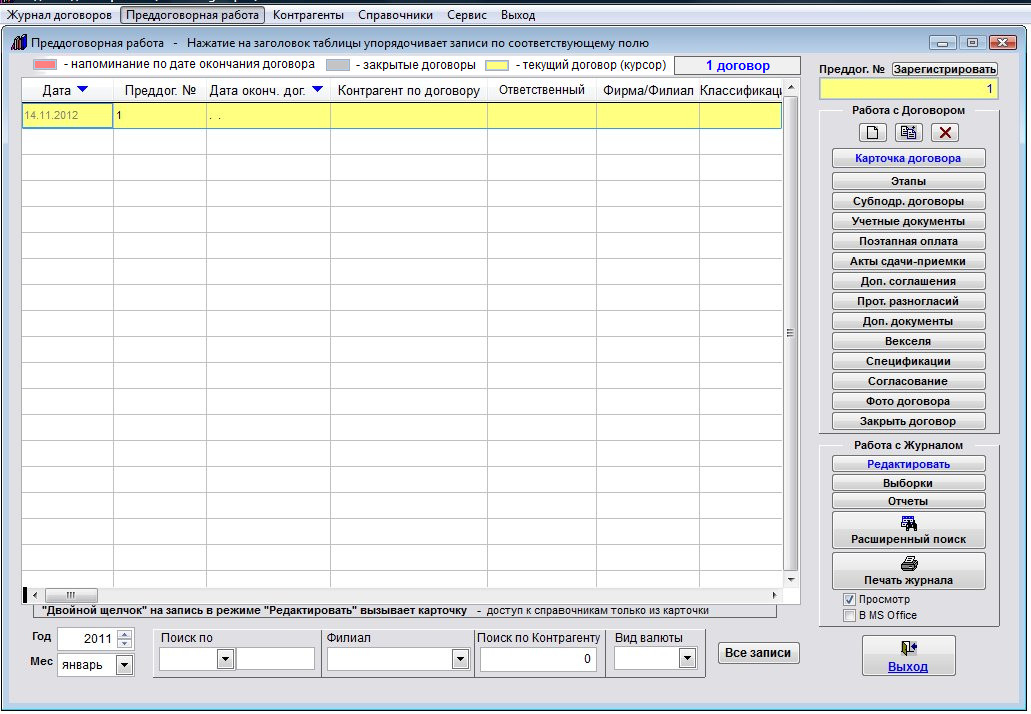Click the horizontal scrollbar thumb of the table
Viewport: 1031px width, 714px height.
(71, 594)
